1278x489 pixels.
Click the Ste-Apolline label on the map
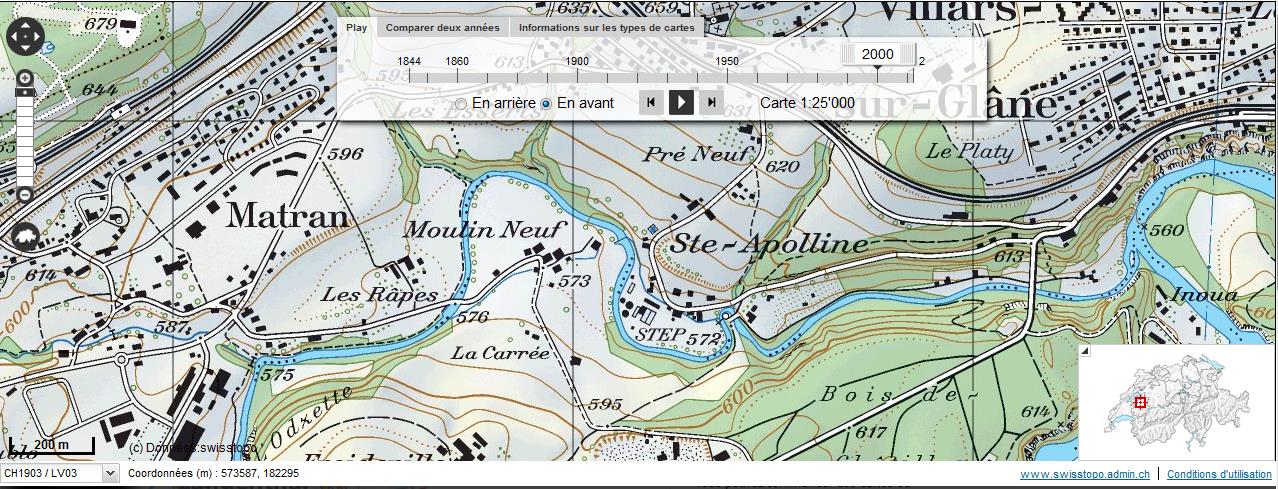click(767, 243)
